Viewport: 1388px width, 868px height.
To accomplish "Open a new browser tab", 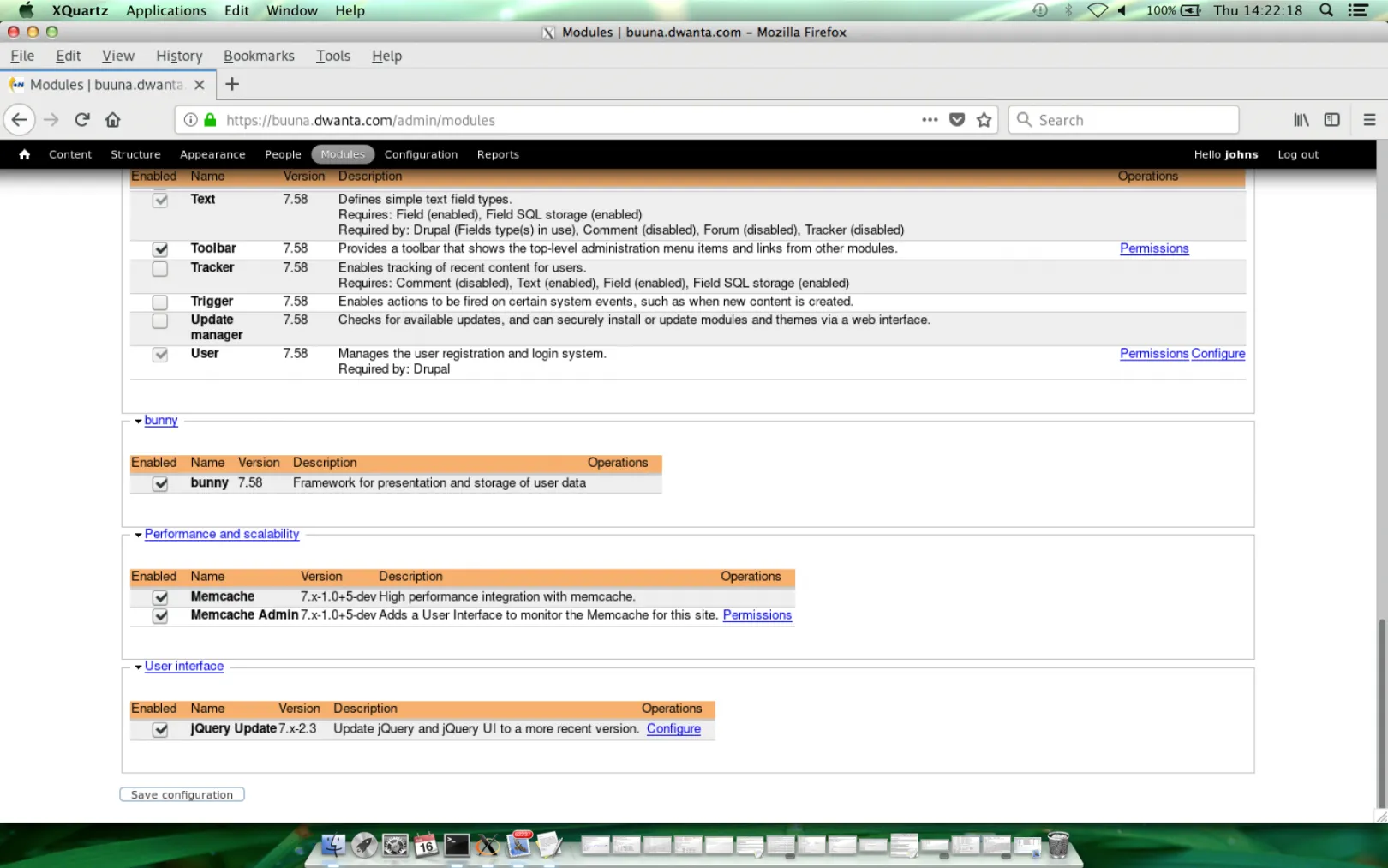I will point(232,84).
